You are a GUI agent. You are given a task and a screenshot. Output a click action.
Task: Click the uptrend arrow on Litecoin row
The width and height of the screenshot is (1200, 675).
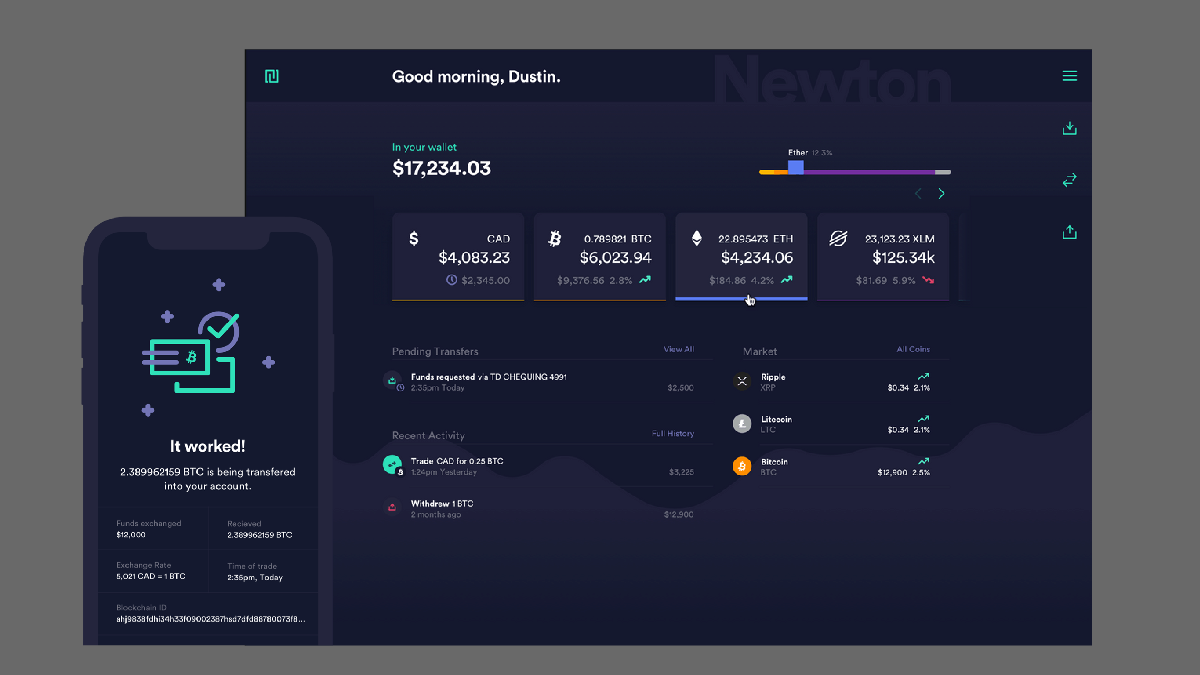923,418
